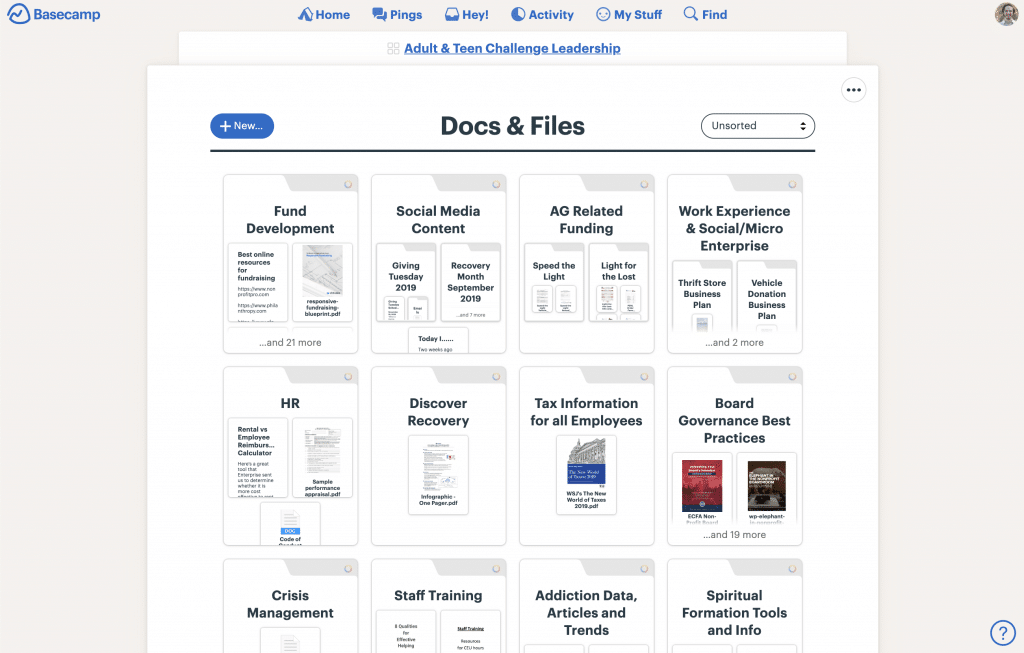
Task: Open ECFA Non-Profit Board file thumbnail
Action: point(702,488)
